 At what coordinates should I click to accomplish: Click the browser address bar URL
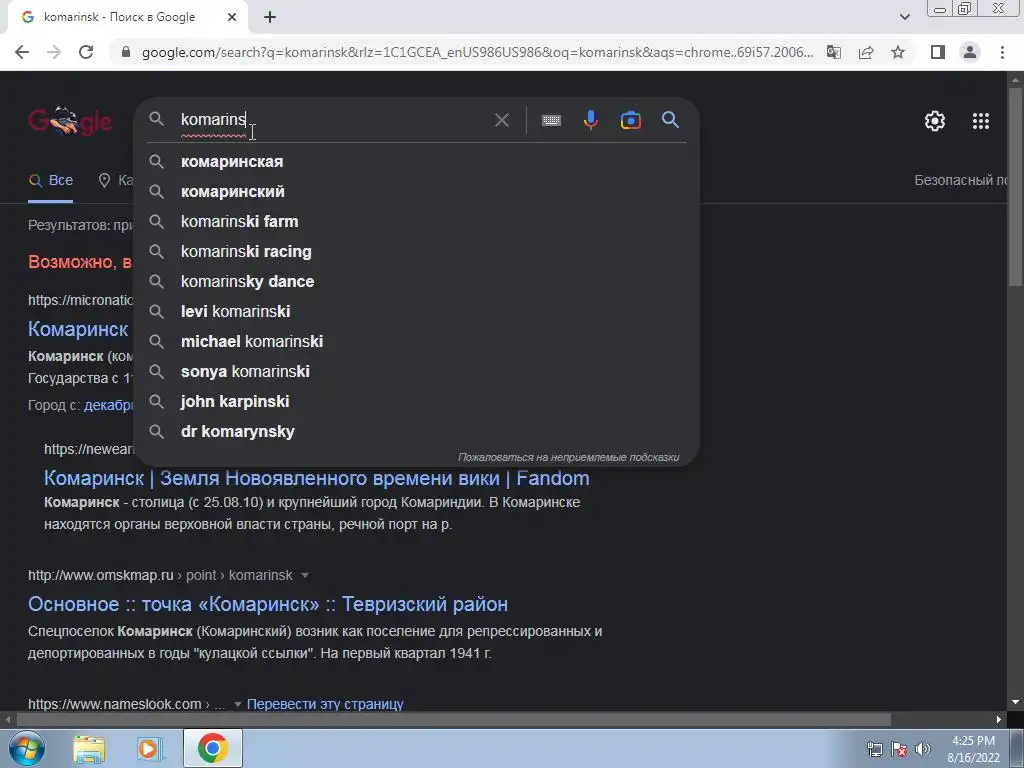[x=477, y=52]
